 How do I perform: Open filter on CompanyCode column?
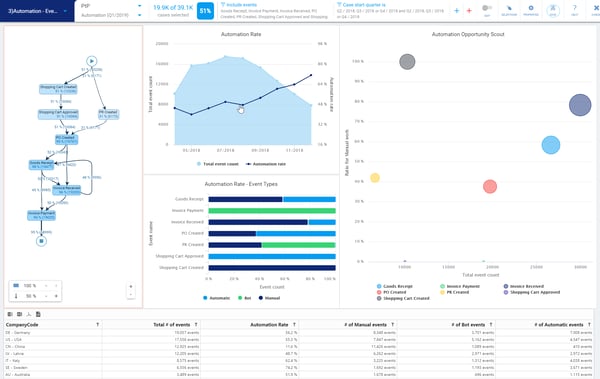[98, 325]
